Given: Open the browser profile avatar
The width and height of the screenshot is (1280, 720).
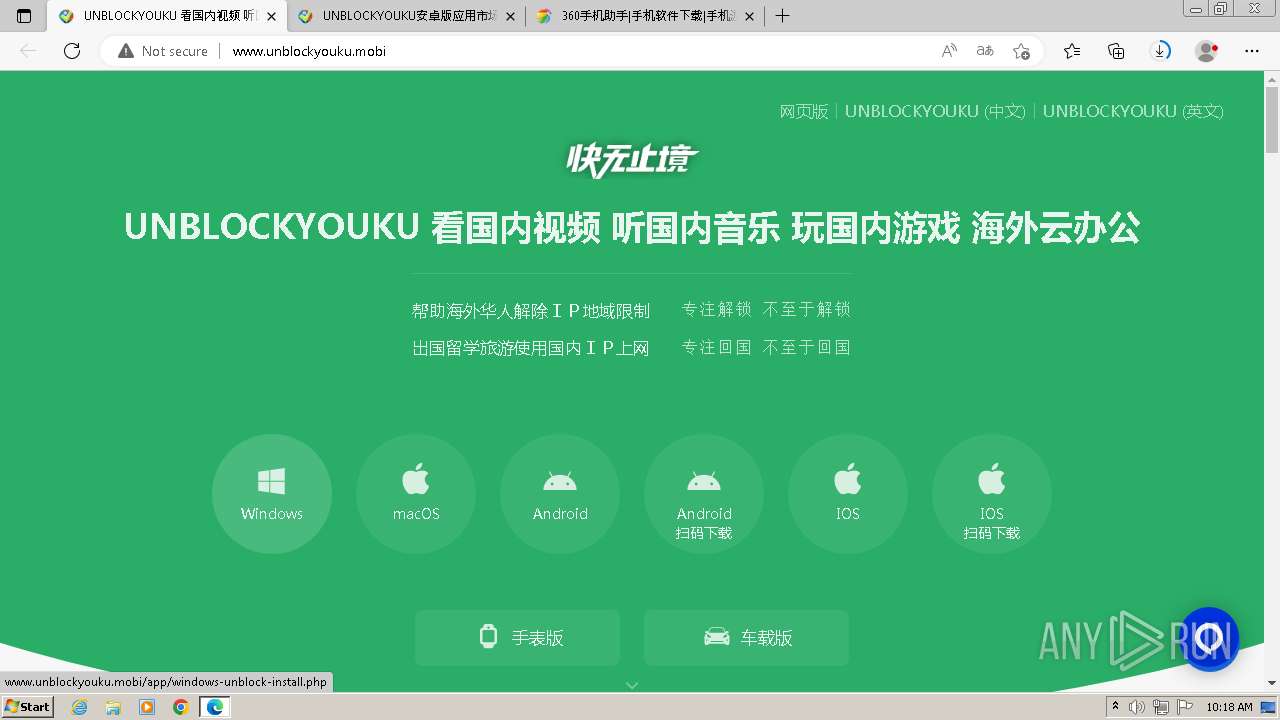Looking at the screenshot, I should click(1207, 51).
